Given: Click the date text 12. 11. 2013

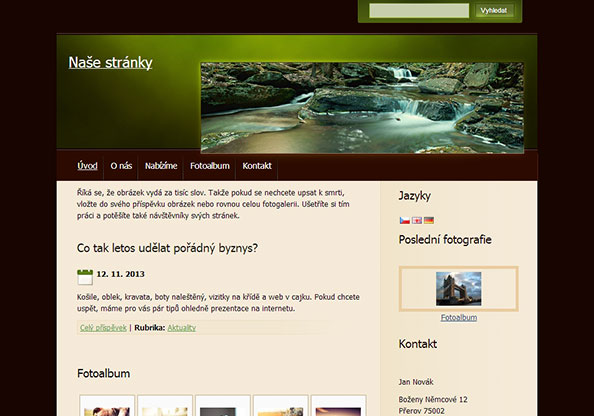Looking at the screenshot, I should tap(120, 274).
